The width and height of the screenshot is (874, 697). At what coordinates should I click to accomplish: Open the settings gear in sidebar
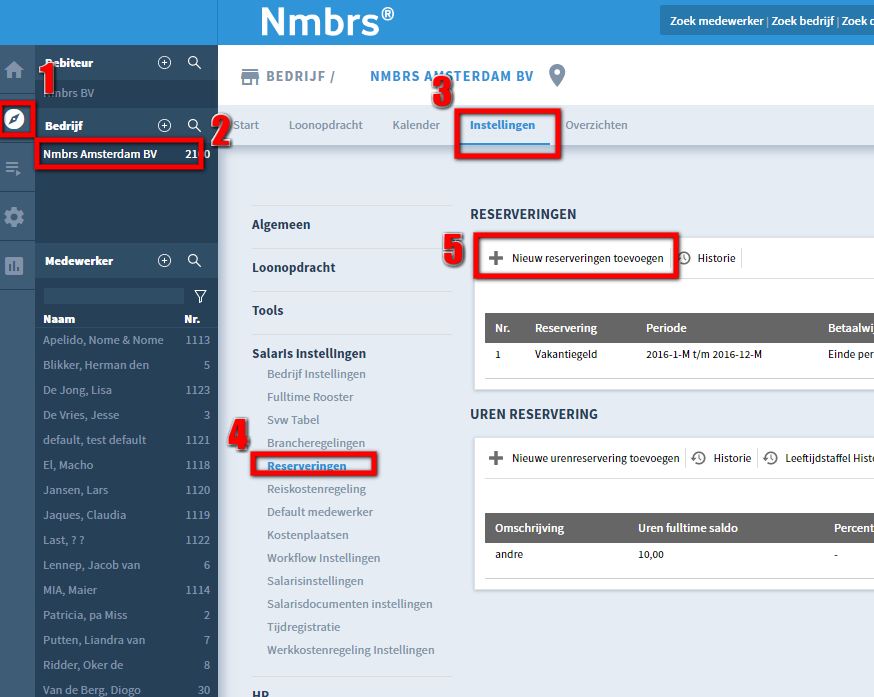click(14, 216)
